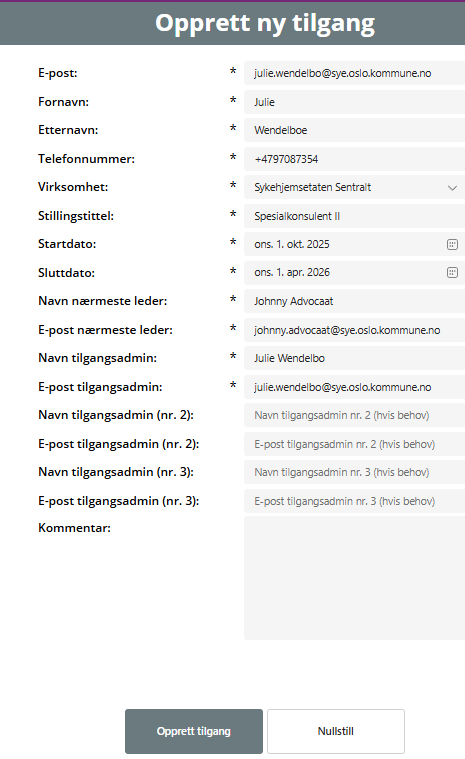Viewport: 465px width, 759px height.
Task: Select the Telefonnummer input field
Action: click(354, 159)
